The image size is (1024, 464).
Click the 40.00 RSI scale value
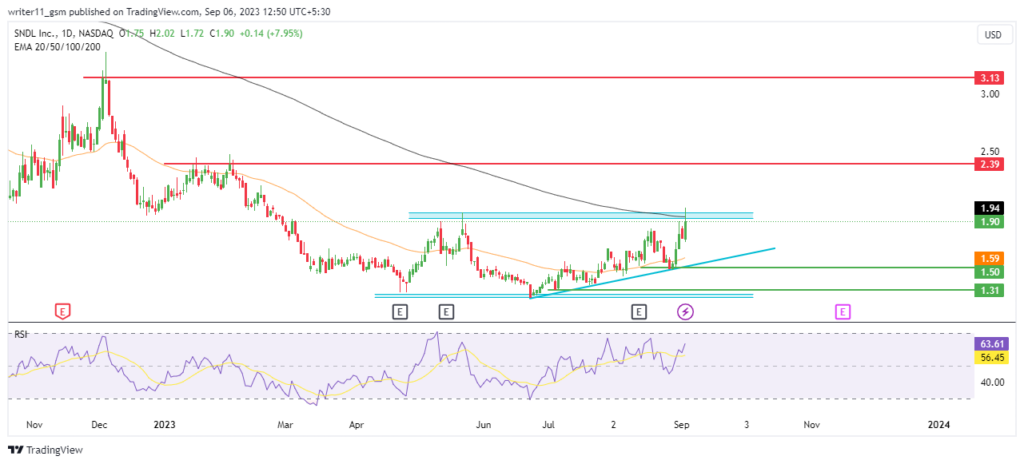(x=990, y=382)
